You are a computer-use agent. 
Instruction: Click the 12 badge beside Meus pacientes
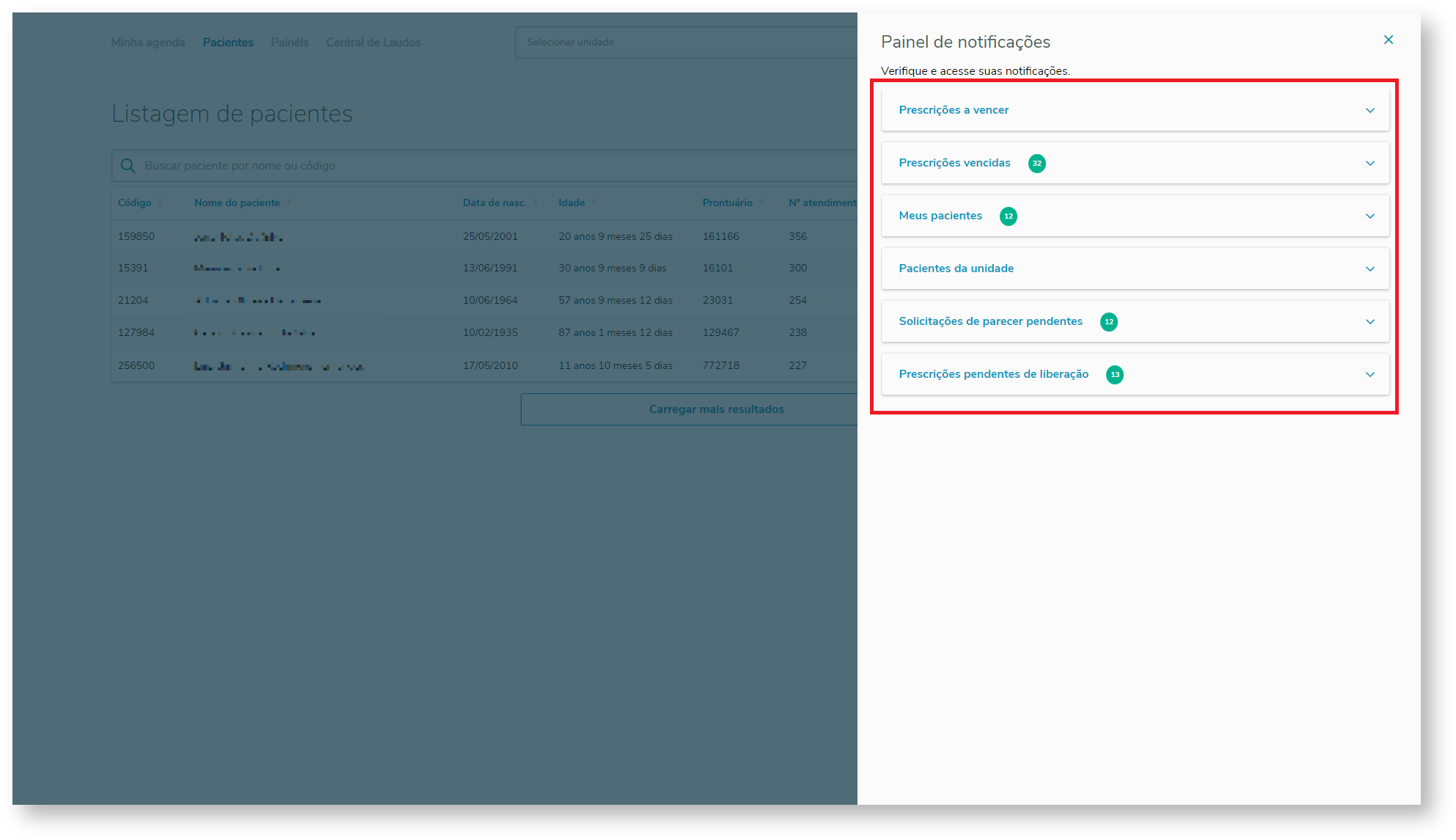[1008, 216]
